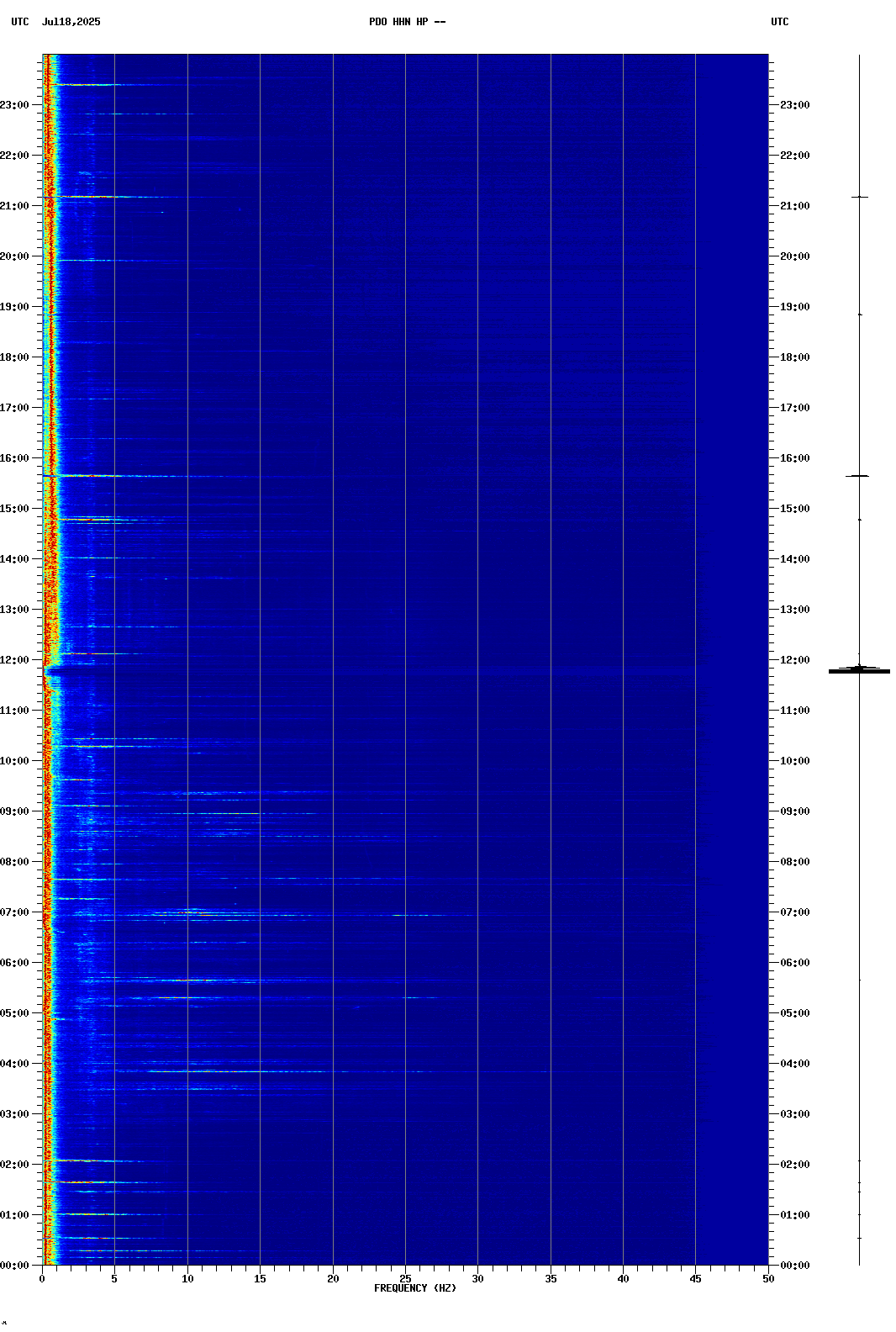Click the 04:00 label on right time axis
896x1332 pixels.
click(795, 1064)
